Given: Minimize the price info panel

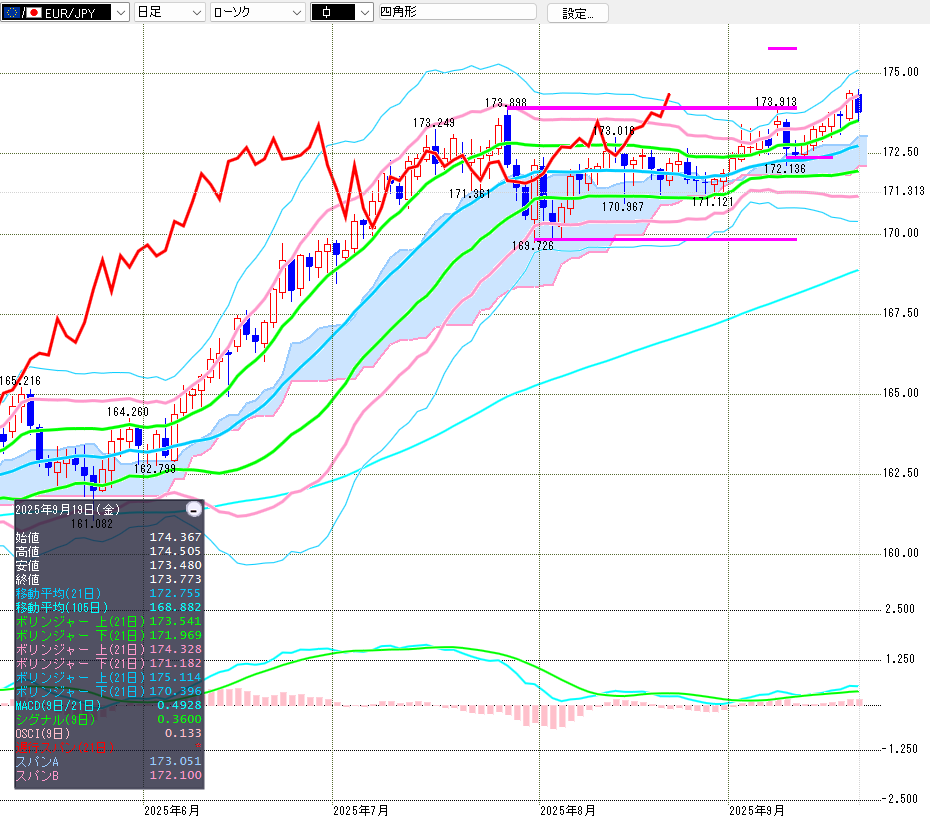Looking at the screenshot, I should (193, 509).
